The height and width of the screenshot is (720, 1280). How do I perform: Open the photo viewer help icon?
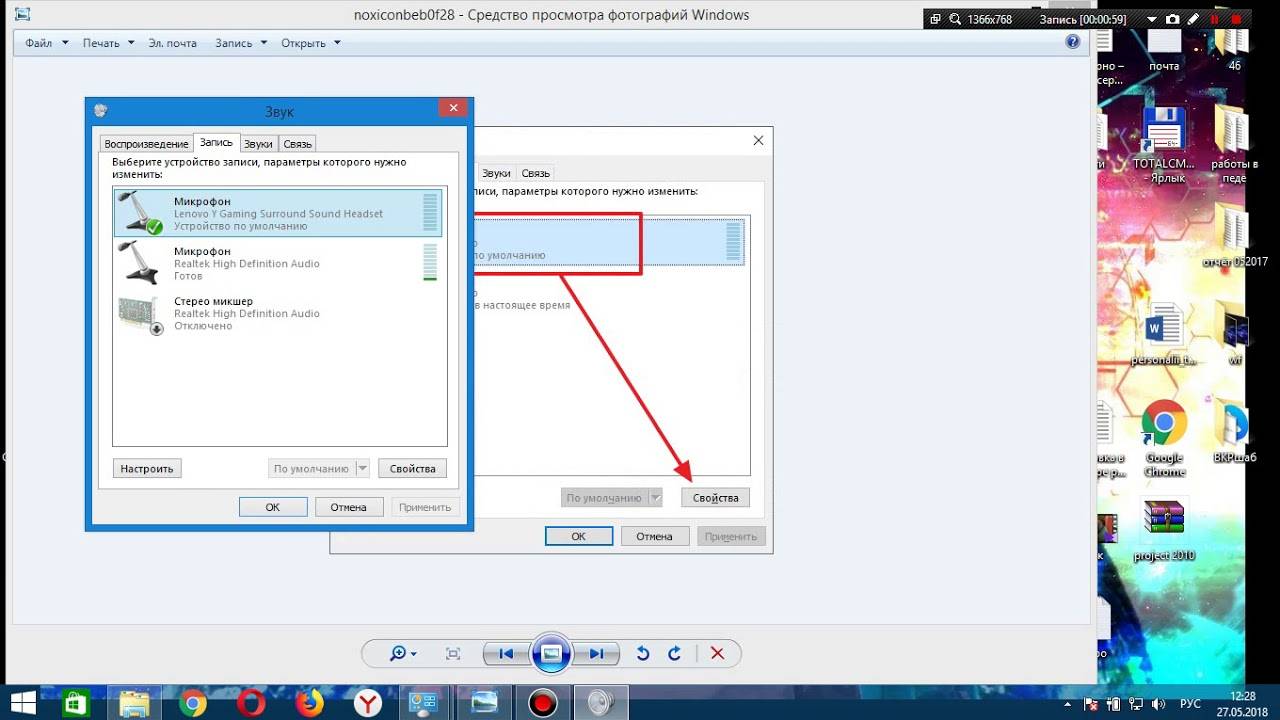click(1073, 42)
